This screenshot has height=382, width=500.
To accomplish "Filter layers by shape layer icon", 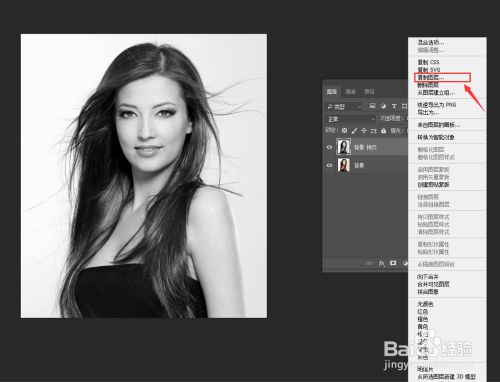I will 404,106.
